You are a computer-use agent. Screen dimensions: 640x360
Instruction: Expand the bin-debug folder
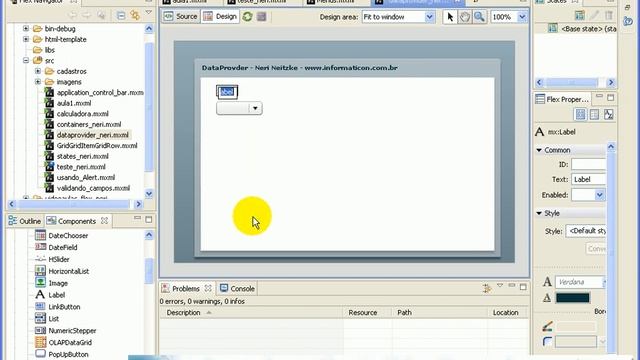click(x=26, y=29)
